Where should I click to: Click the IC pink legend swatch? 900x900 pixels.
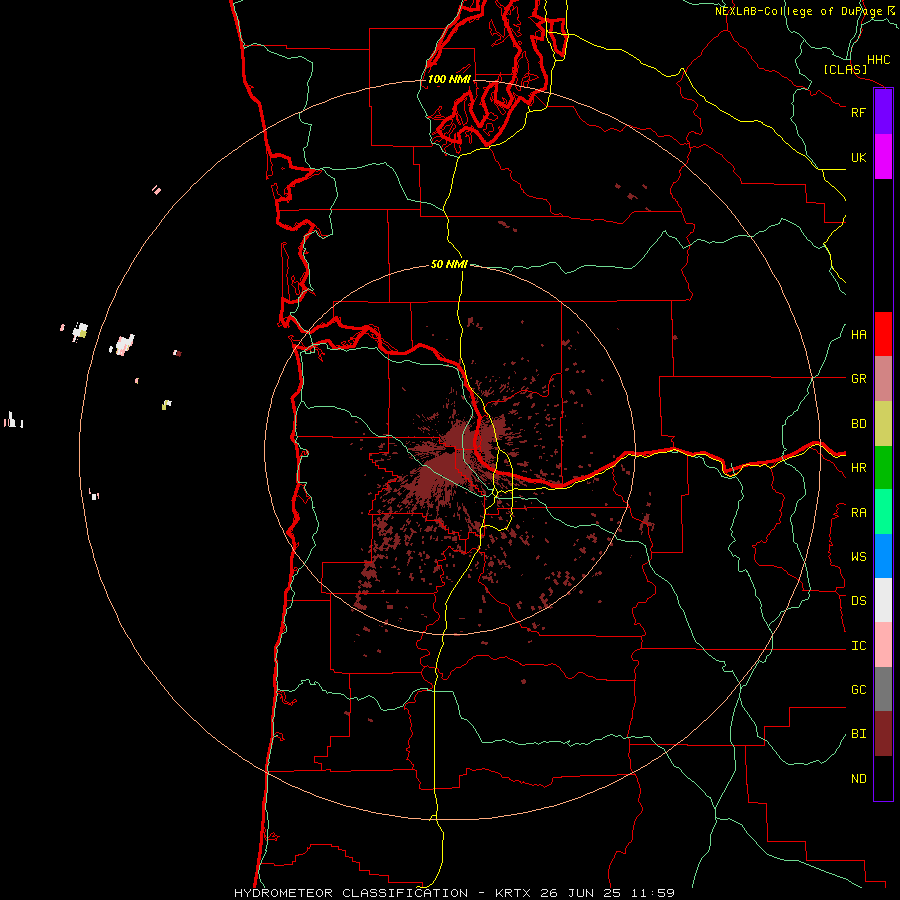click(x=883, y=645)
